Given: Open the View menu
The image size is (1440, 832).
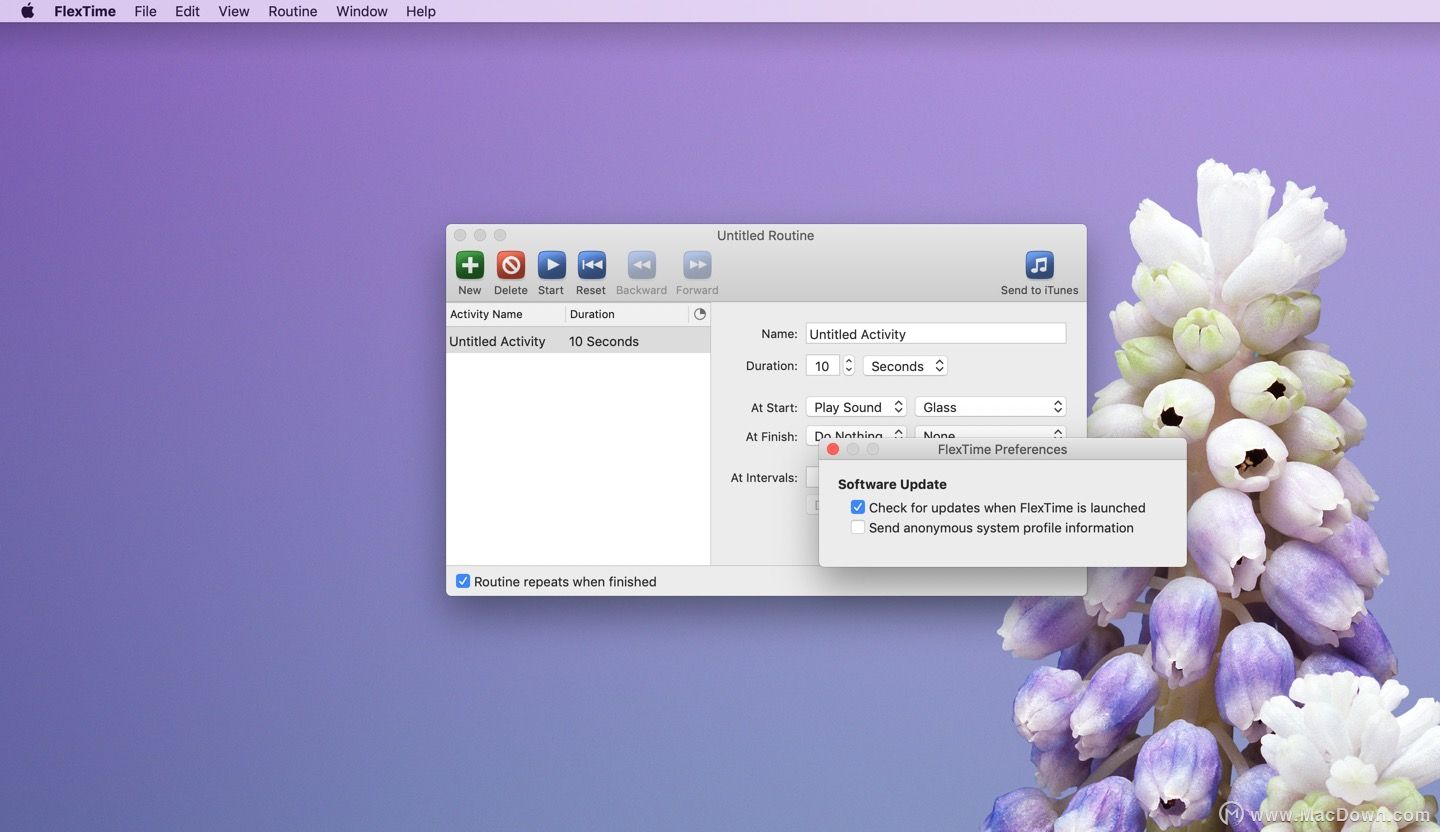Looking at the screenshot, I should point(234,11).
